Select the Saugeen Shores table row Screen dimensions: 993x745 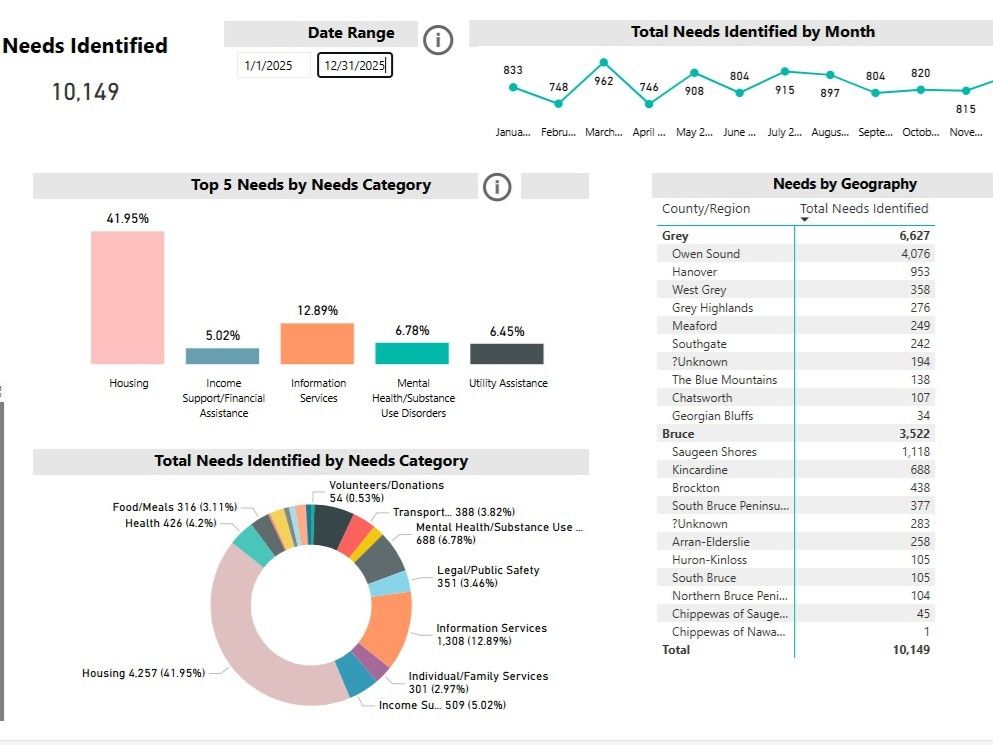point(714,452)
